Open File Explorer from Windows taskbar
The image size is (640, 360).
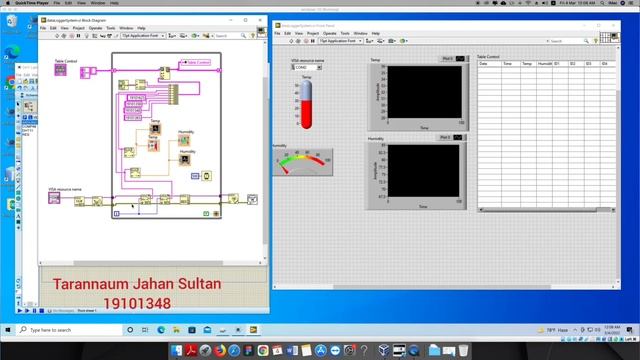(176, 330)
